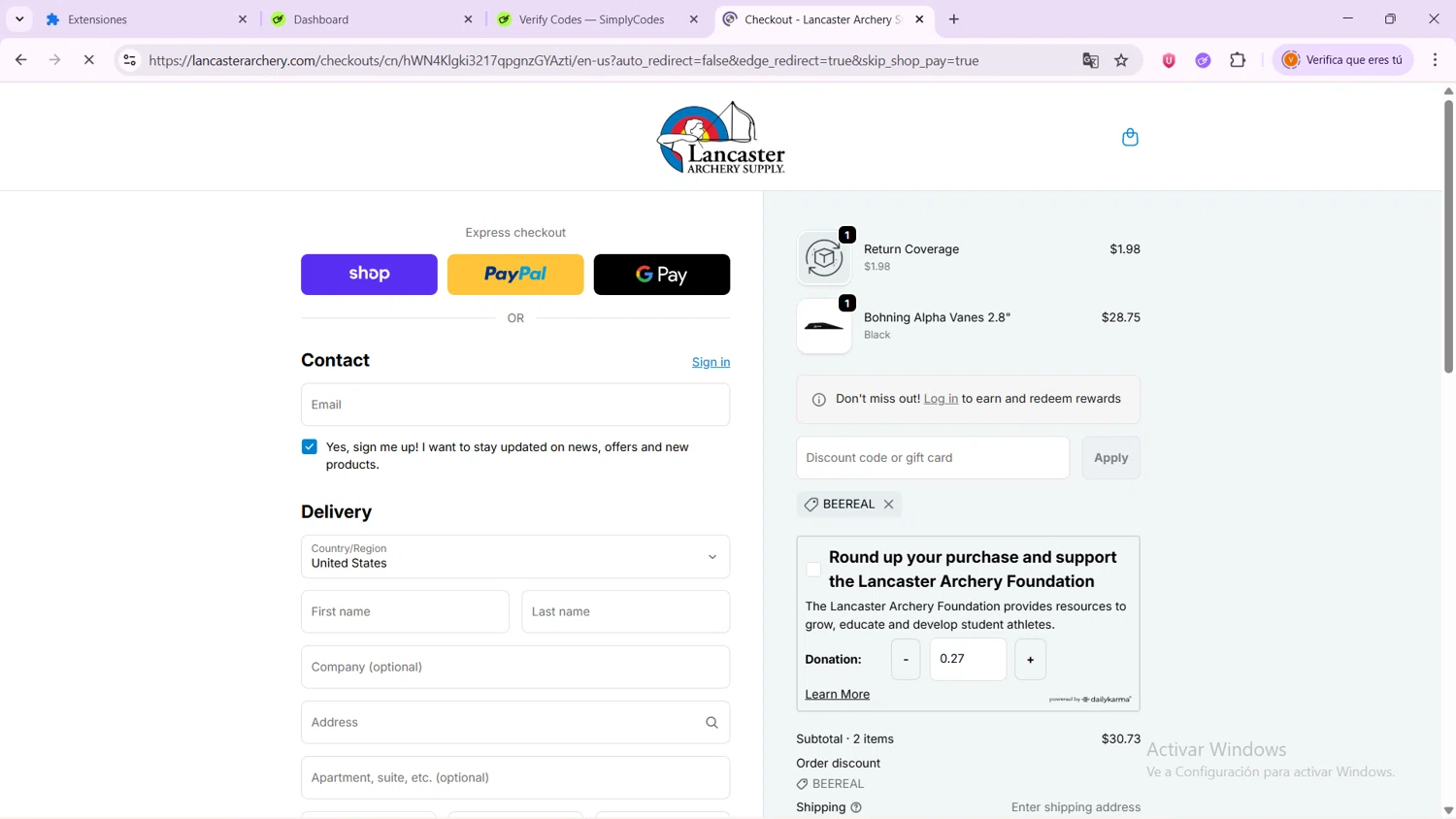Click the powered by dailykarma label
This screenshot has width=1456, height=819.
[1090, 700]
